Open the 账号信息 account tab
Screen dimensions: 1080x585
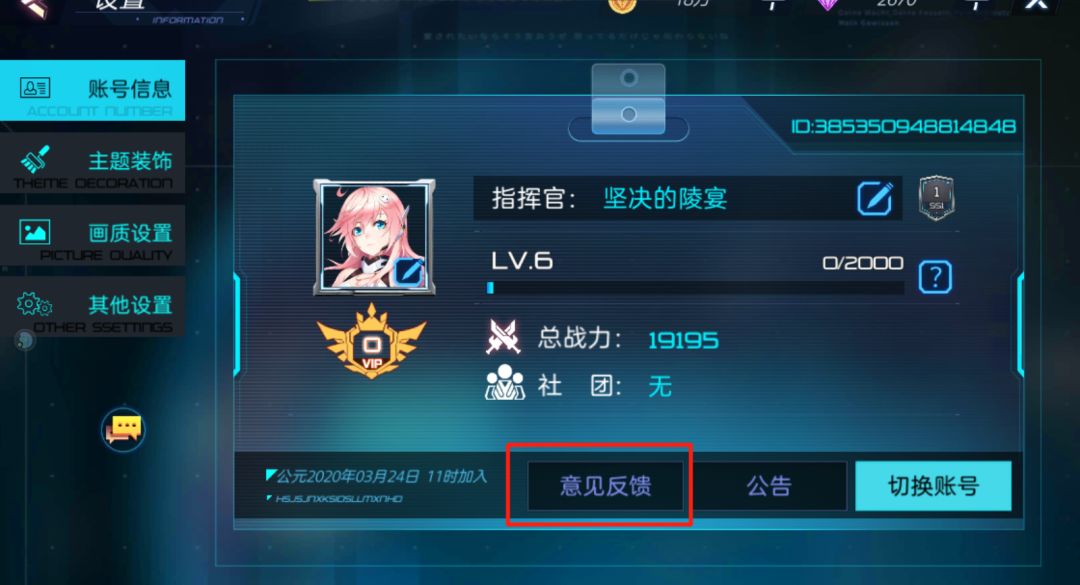coord(92,90)
